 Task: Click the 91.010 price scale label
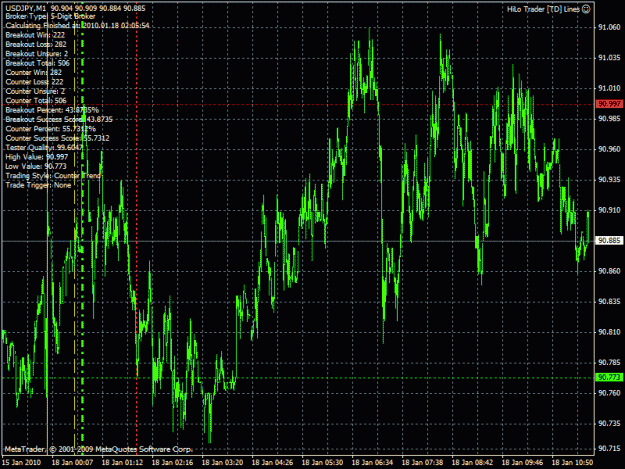pyautogui.click(x=609, y=88)
